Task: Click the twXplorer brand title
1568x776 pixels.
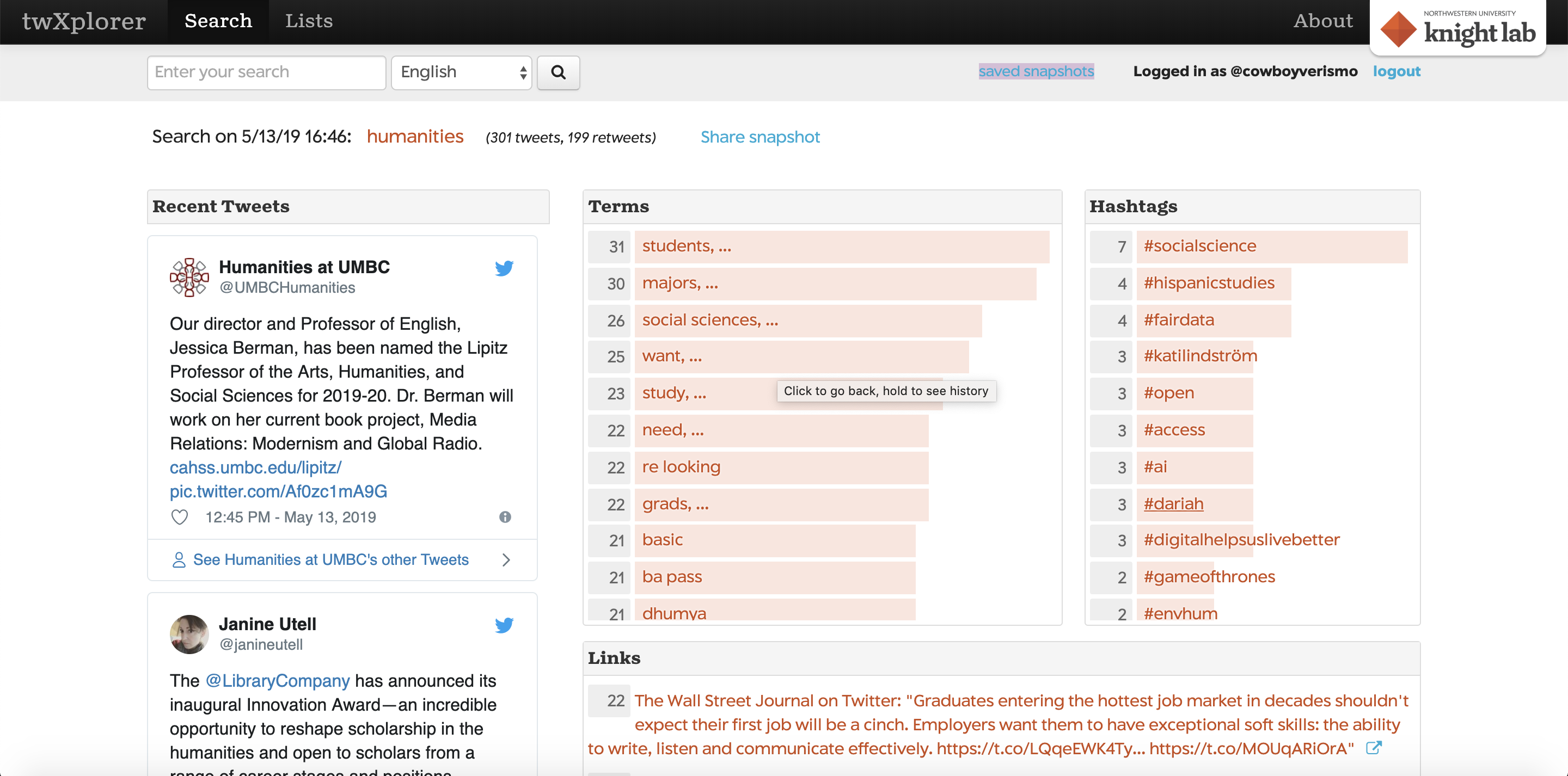Action: (84, 21)
